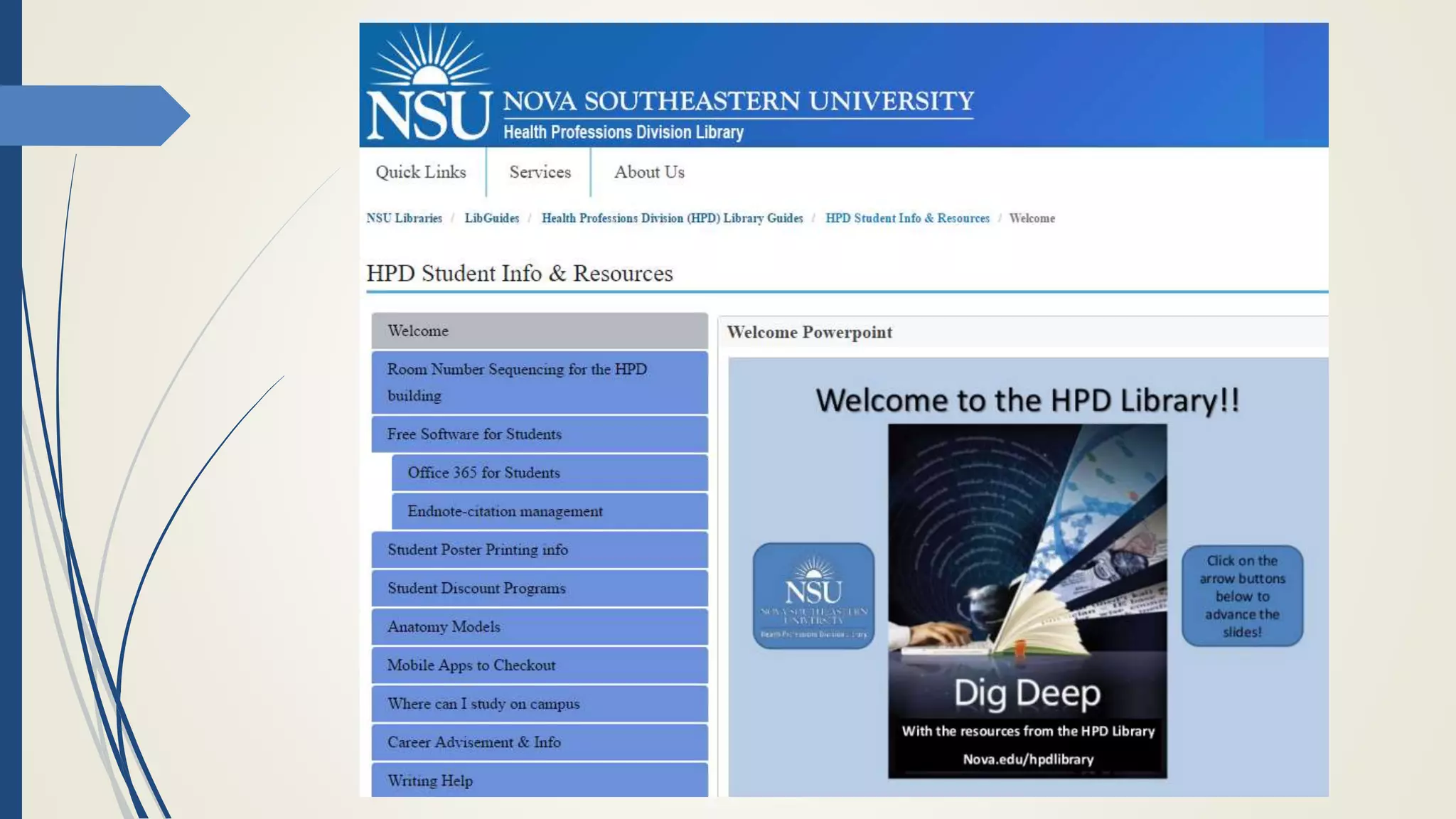Open the Anatomy Models page
The image size is (1456, 819).
click(539, 627)
